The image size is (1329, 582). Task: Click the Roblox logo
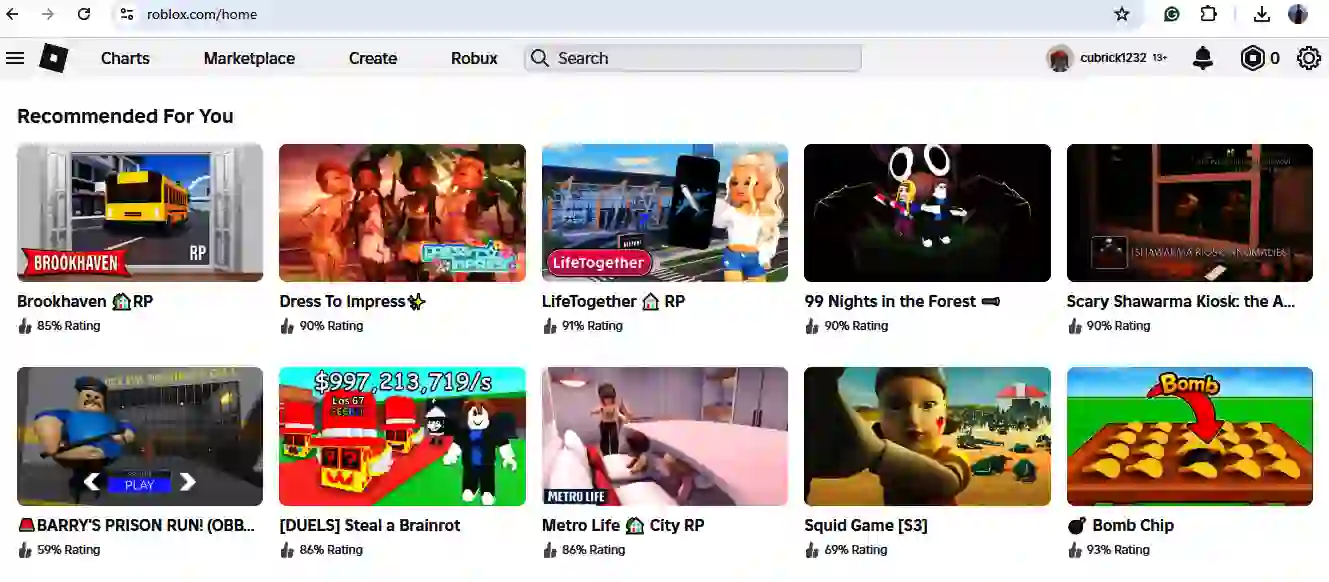click(52, 57)
